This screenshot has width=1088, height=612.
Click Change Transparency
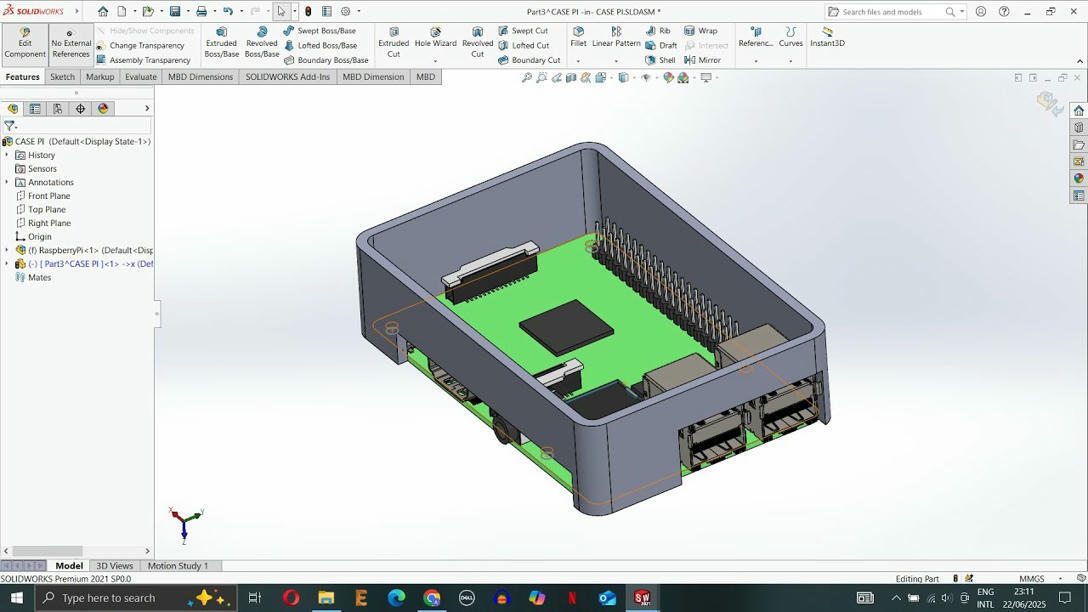tap(140, 45)
